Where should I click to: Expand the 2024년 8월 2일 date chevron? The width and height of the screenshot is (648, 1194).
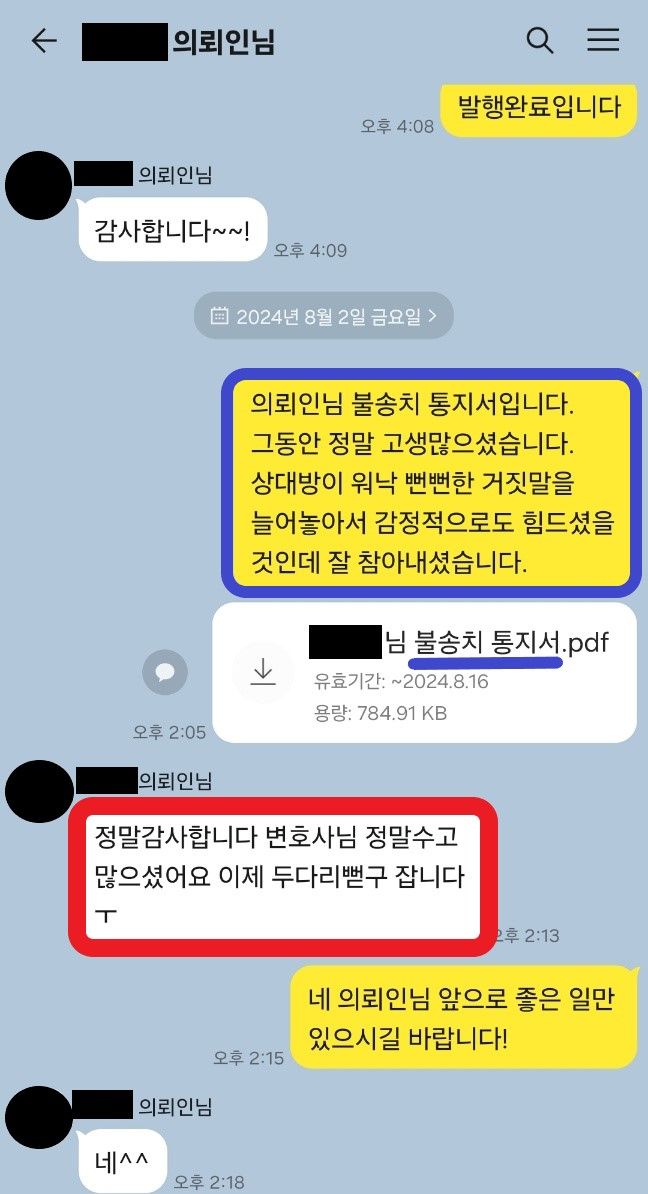(433, 315)
